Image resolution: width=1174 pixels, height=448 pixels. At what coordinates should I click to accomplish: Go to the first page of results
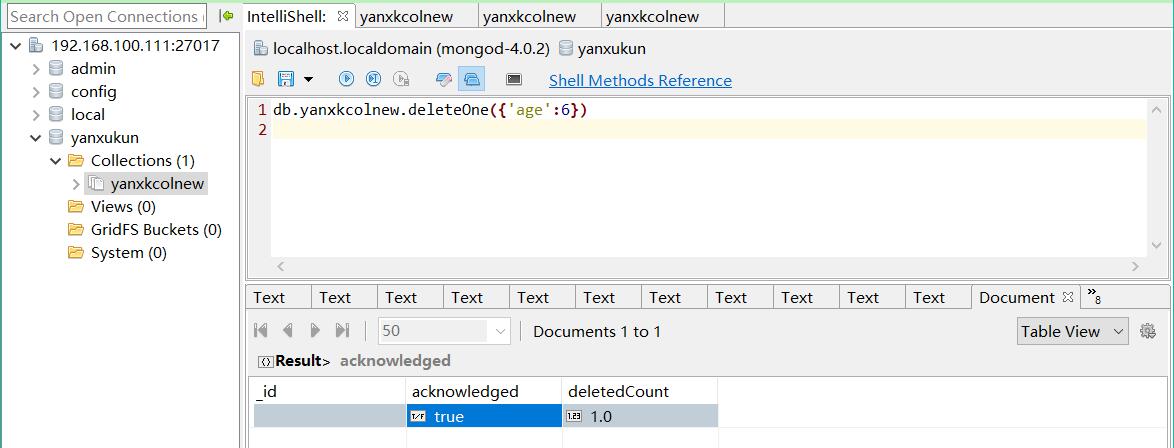[x=261, y=330]
